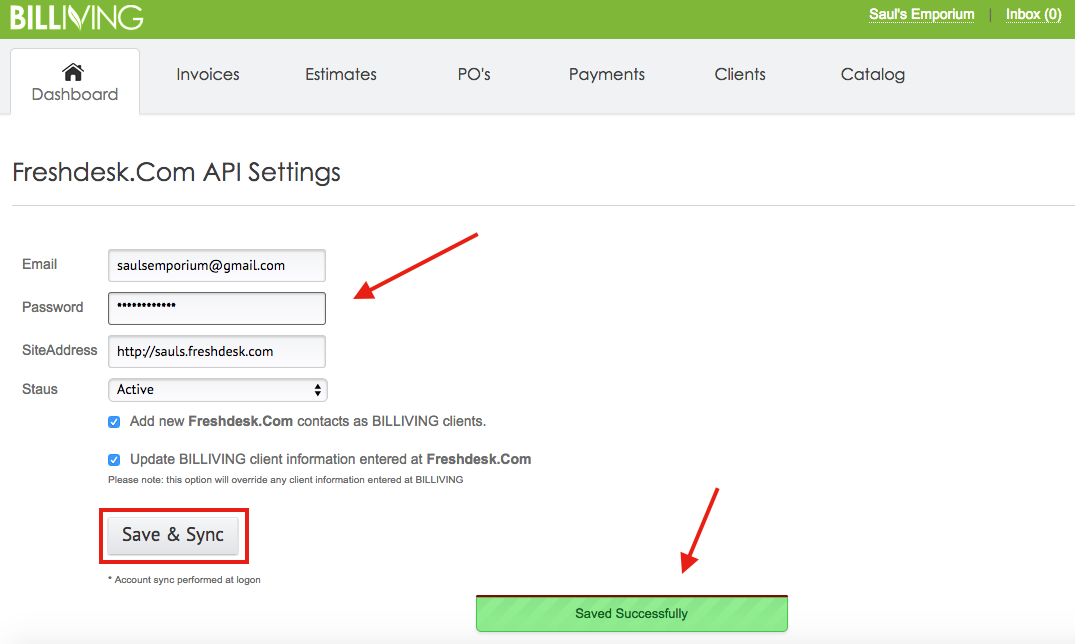1075x644 pixels.
Task: Select the Freshdesk.Com API Settings heading
Action: click(176, 172)
